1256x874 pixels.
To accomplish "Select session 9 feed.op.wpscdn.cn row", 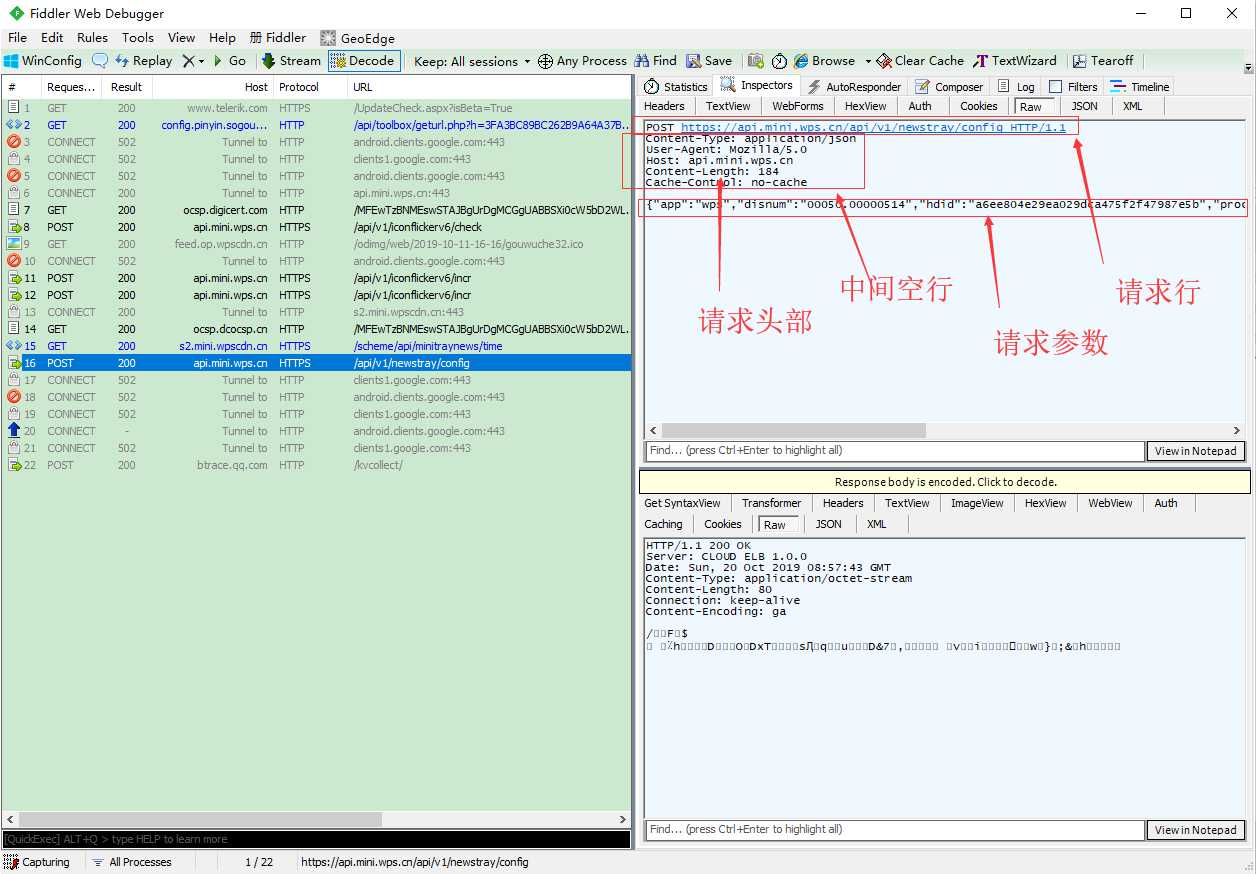I will [316, 244].
